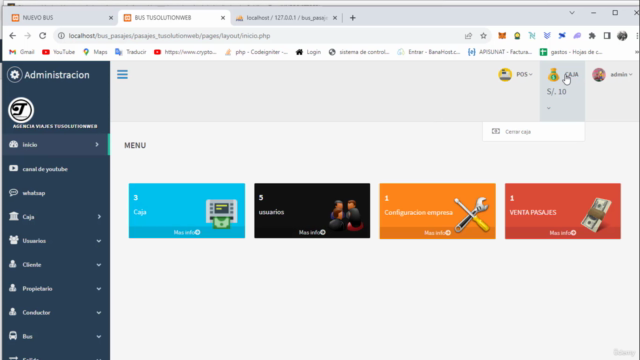Open the POS cash register icon

tap(505, 75)
